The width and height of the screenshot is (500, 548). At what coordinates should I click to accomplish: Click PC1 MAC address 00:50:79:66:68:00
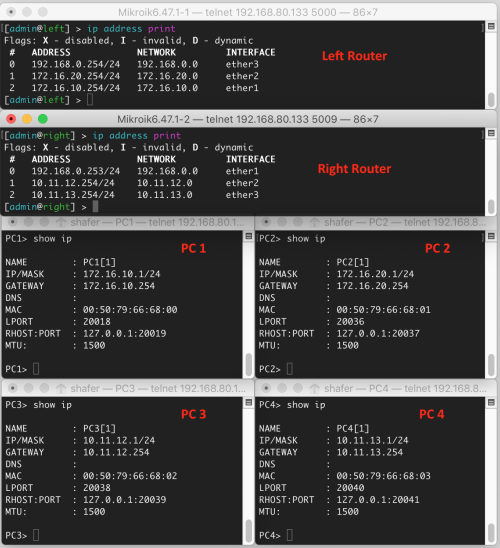click(x=130, y=310)
